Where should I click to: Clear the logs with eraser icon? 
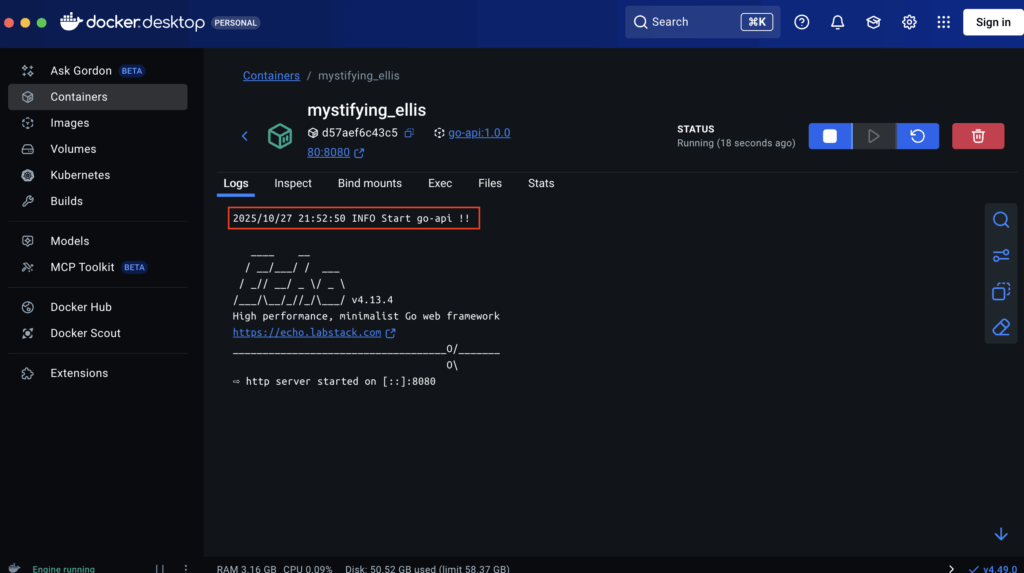click(x=1000, y=328)
